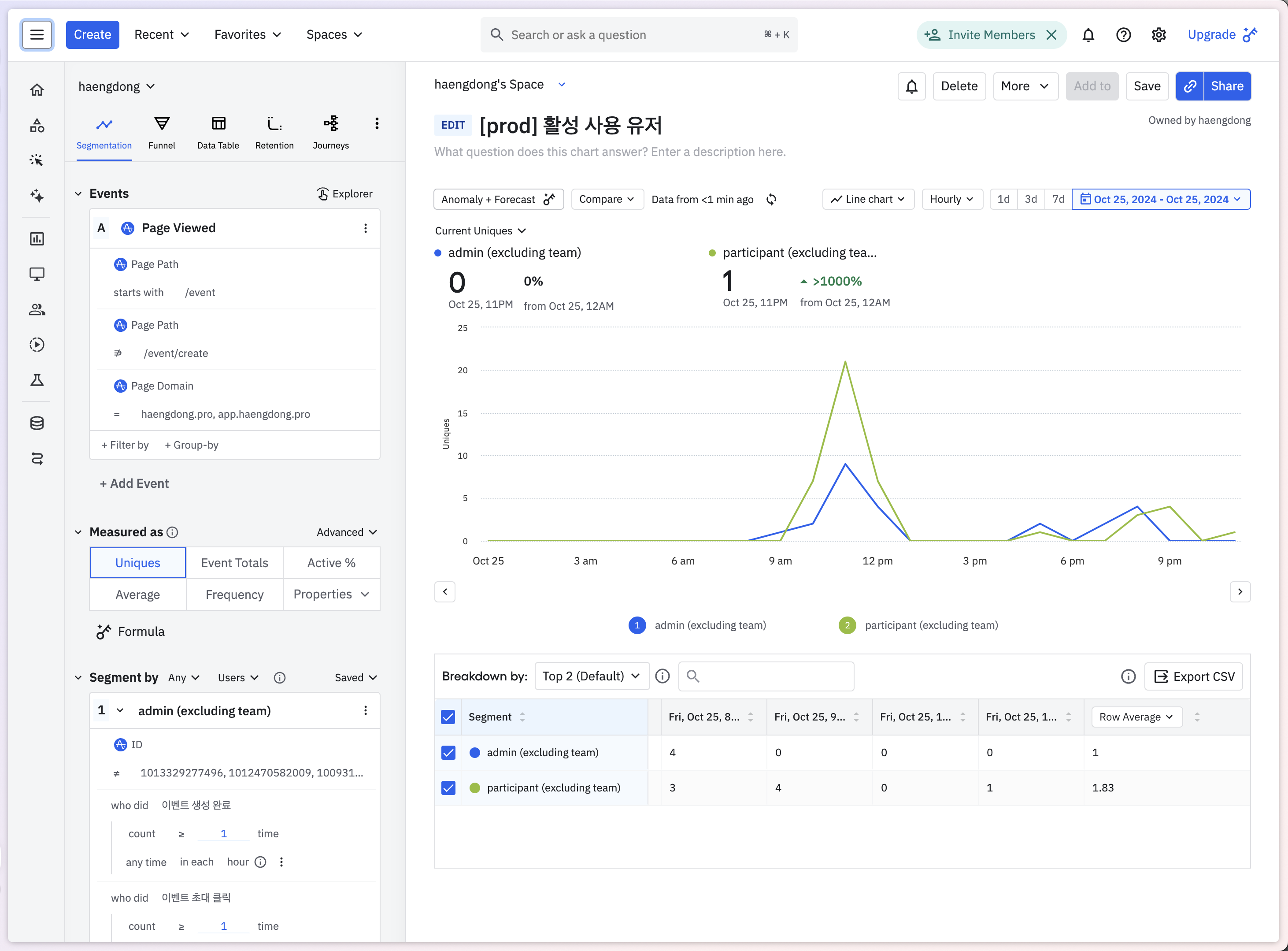Click the Measured as info icon
The height and width of the screenshot is (951, 1288).
(172, 532)
